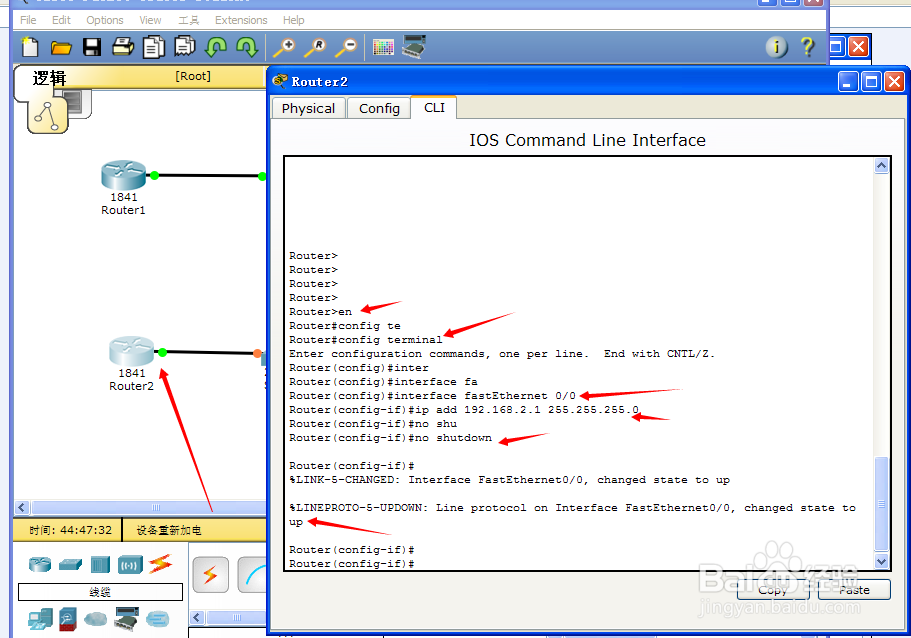Image resolution: width=911 pixels, height=638 pixels.
Task: Click the CLI scrollbar down arrow
Action: tap(881, 561)
